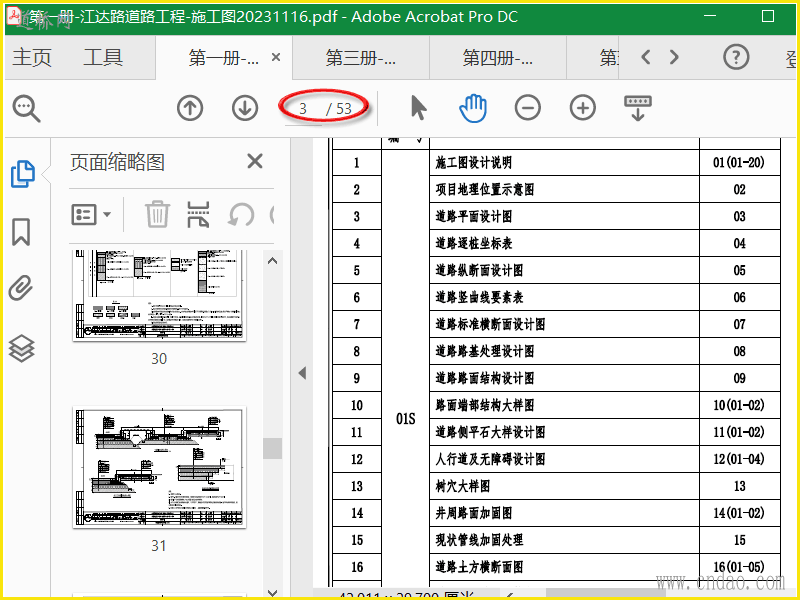Screen dimensions: 800x600
Task: Click the page 30 thumbnail number label
Action: pos(159,359)
